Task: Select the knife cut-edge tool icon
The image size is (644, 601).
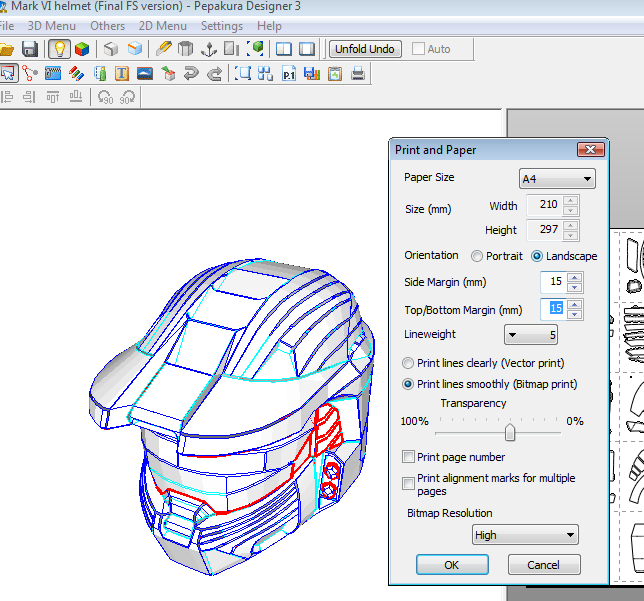Action: [x=163, y=49]
